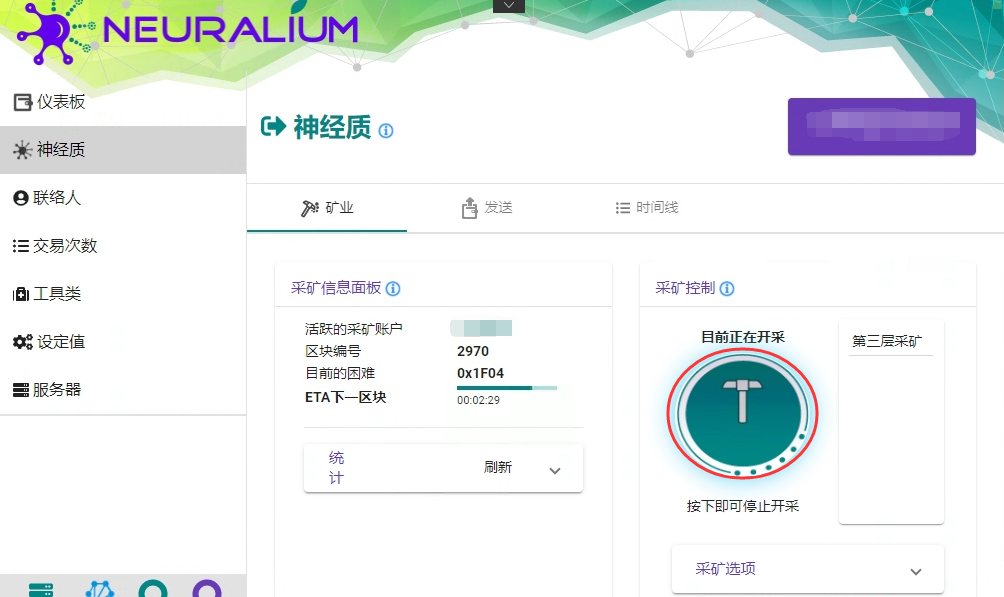Click the server status icon in bottom bar
The width and height of the screenshot is (1004, 597).
coord(41,589)
